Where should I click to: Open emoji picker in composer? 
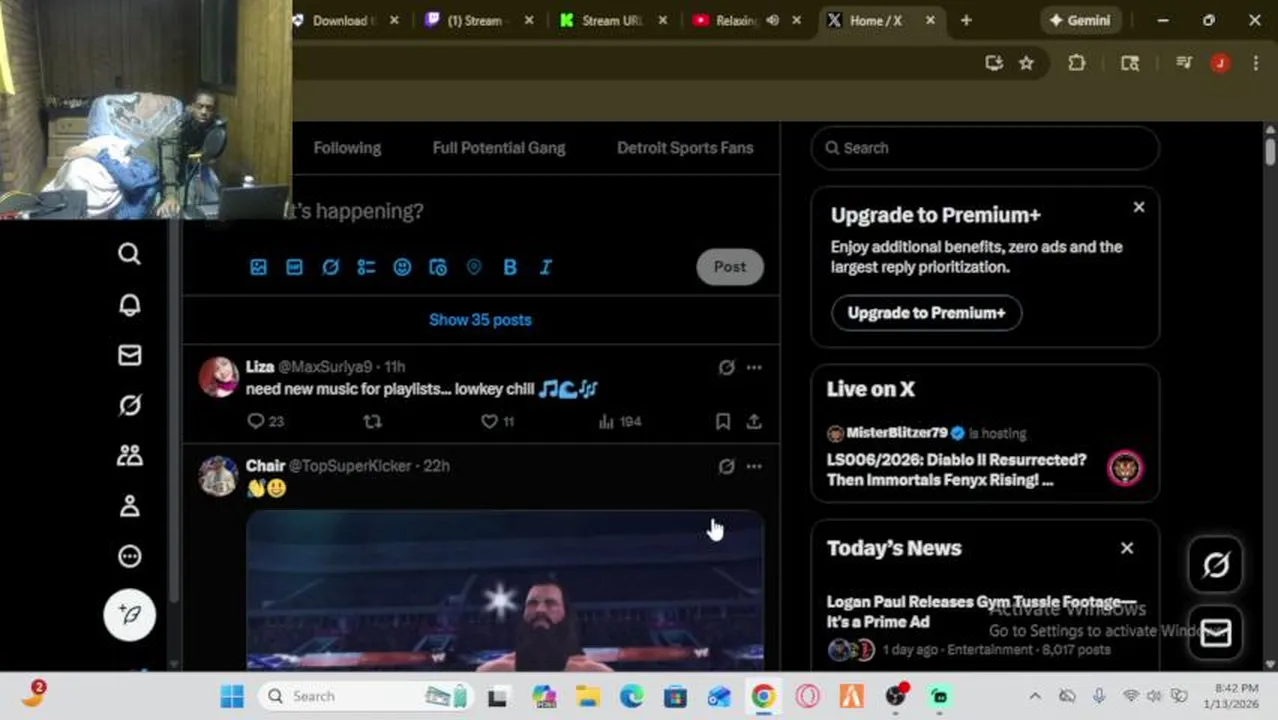[x=402, y=267]
